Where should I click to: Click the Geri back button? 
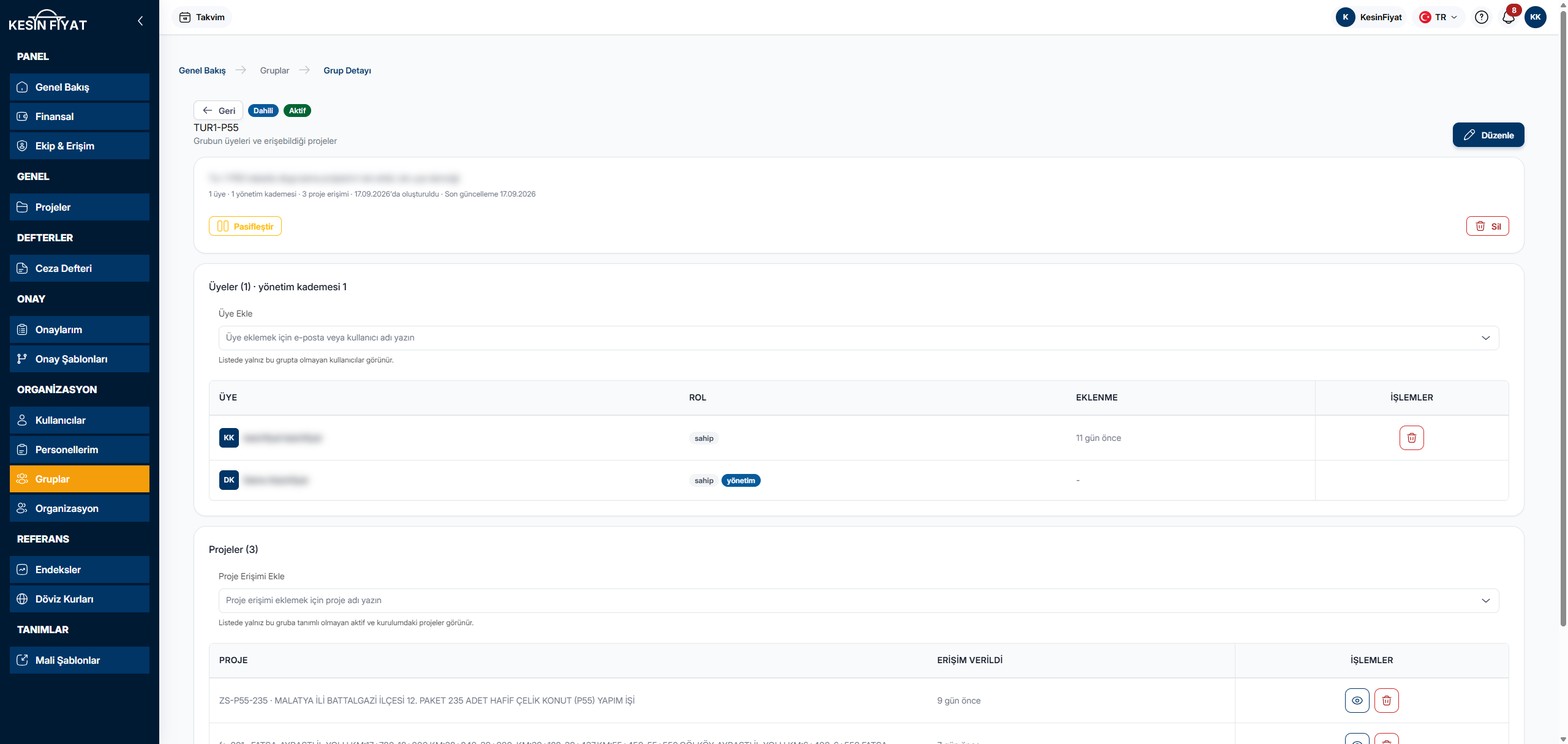coord(218,111)
